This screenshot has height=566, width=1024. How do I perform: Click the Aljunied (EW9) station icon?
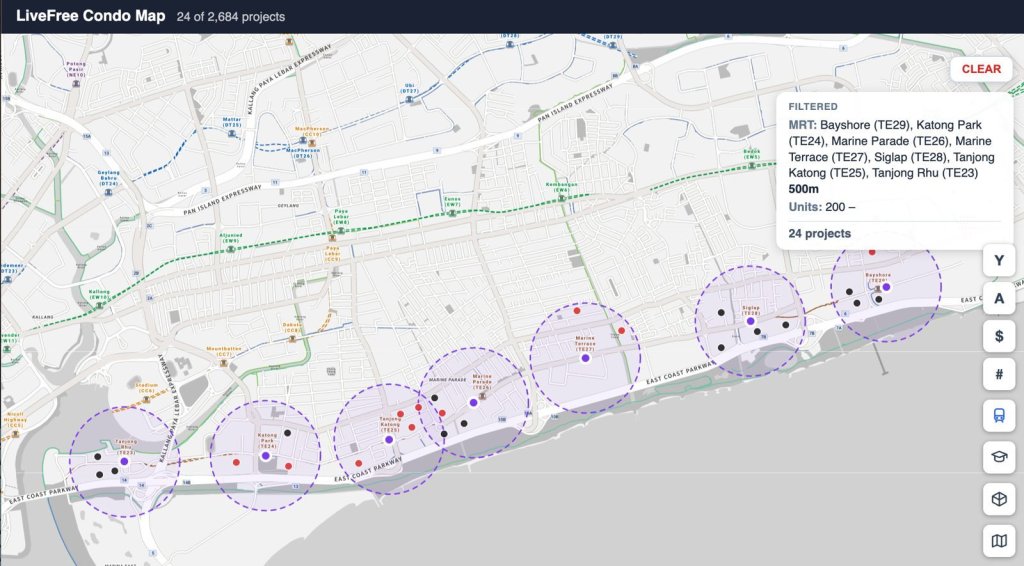click(x=231, y=249)
